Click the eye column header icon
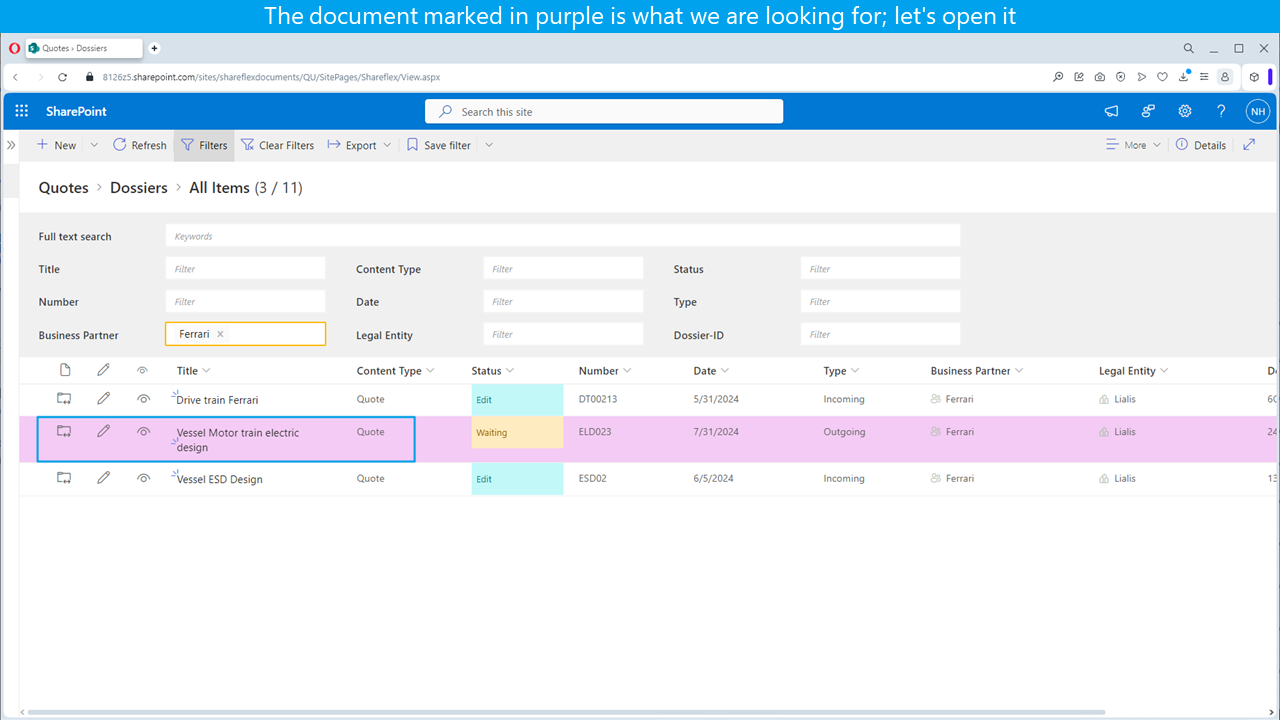Viewport: 1280px width, 720px height. tap(143, 370)
